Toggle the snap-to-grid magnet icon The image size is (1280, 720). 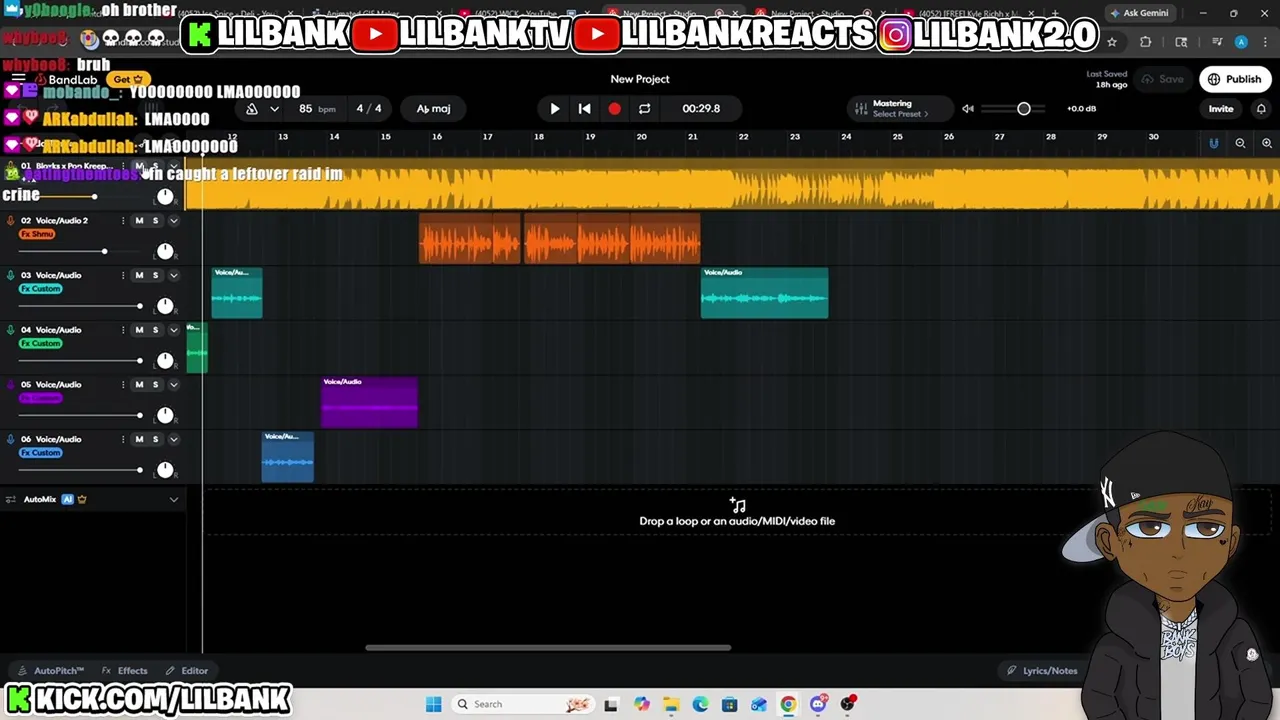(1213, 143)
